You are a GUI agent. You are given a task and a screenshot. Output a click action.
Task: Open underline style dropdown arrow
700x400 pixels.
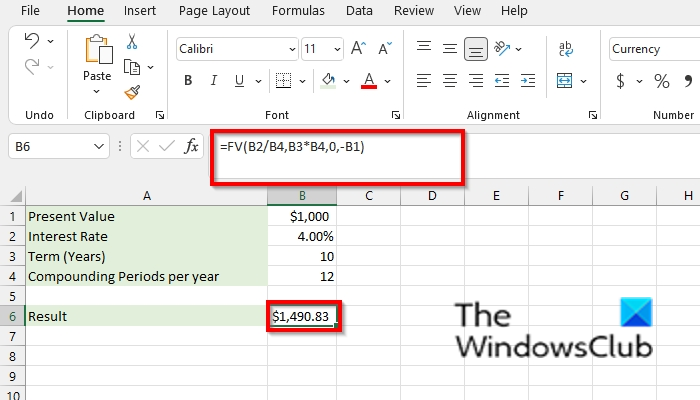[258, 81]
